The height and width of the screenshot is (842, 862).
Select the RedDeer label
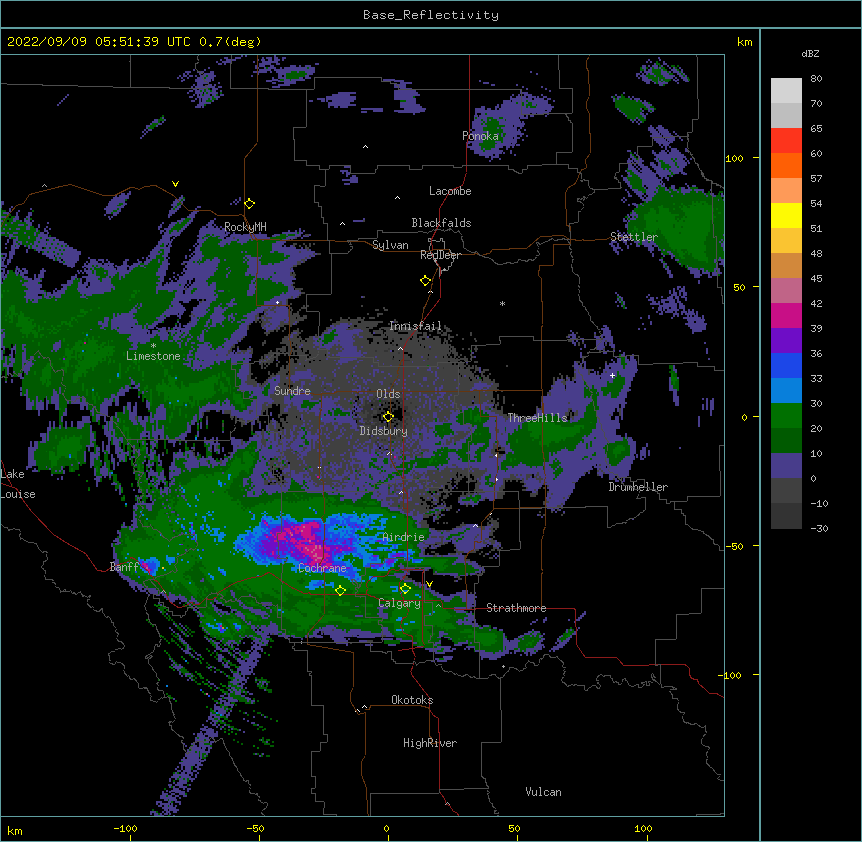point(440,255)
